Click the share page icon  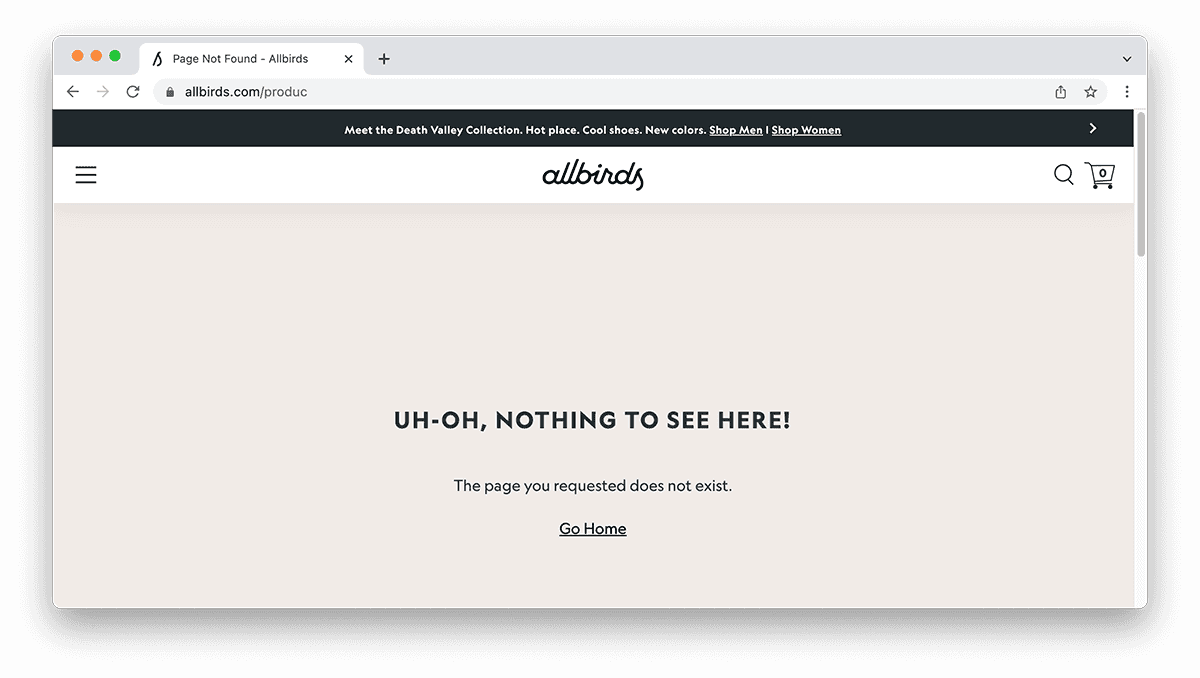(x=1061, y=92)
